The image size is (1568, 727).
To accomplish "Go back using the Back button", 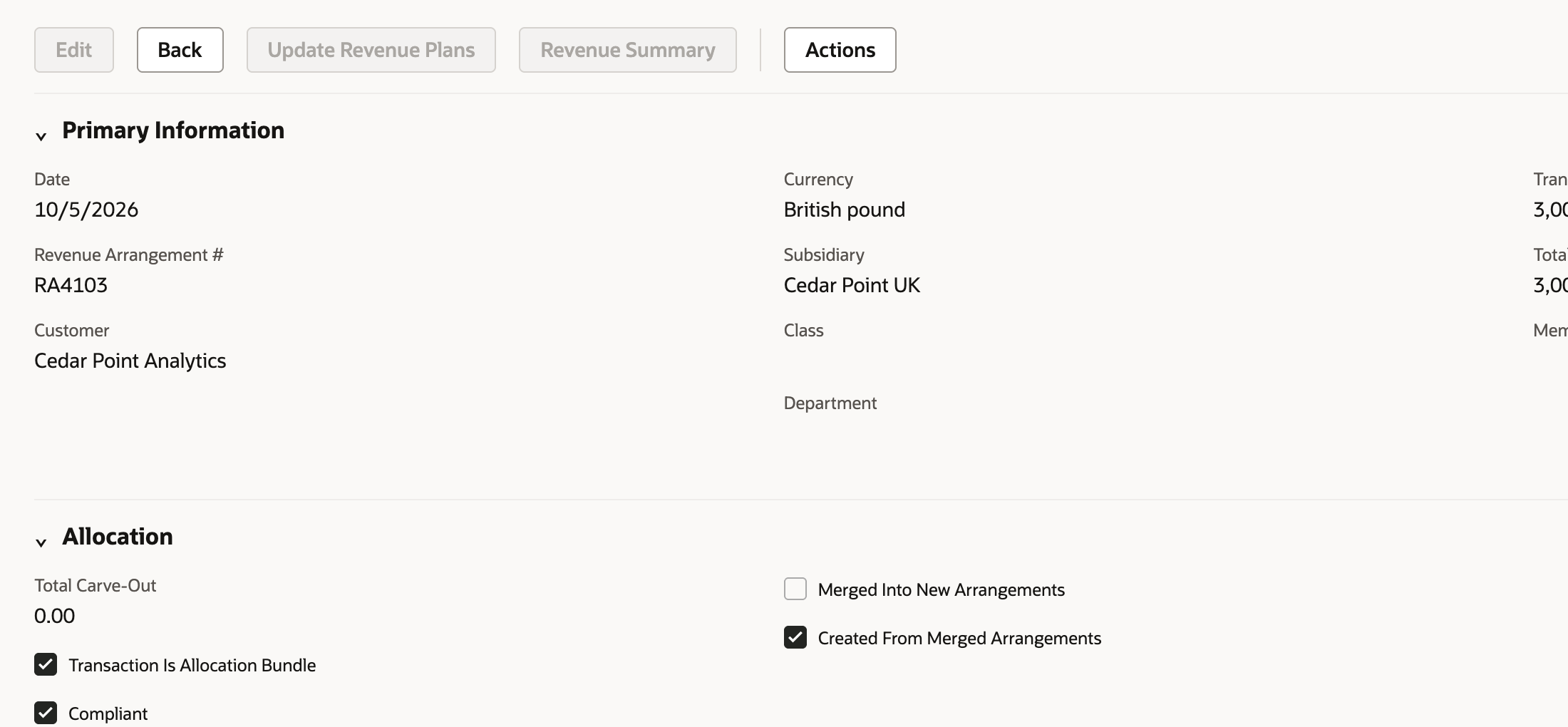I will click(180, 50).
